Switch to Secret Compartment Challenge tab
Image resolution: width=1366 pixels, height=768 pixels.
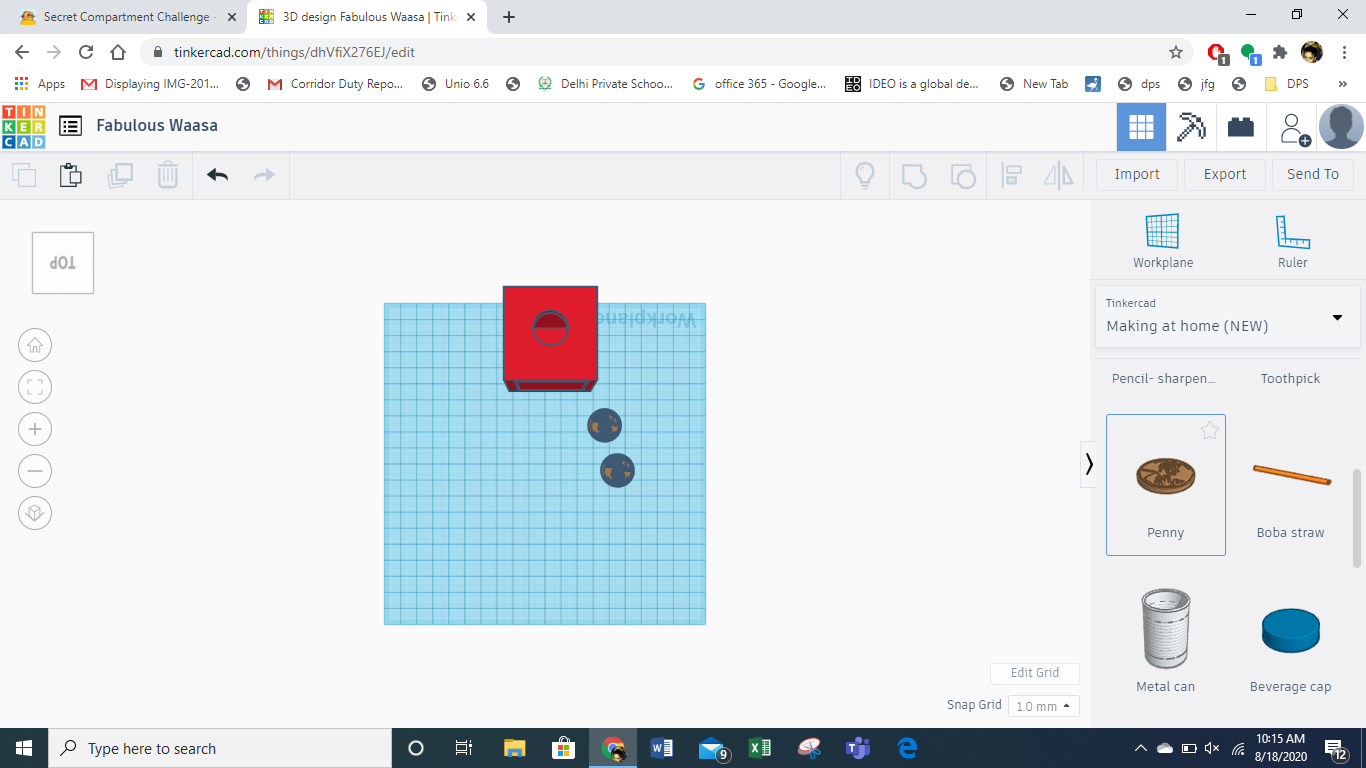[x=128, y=17]
